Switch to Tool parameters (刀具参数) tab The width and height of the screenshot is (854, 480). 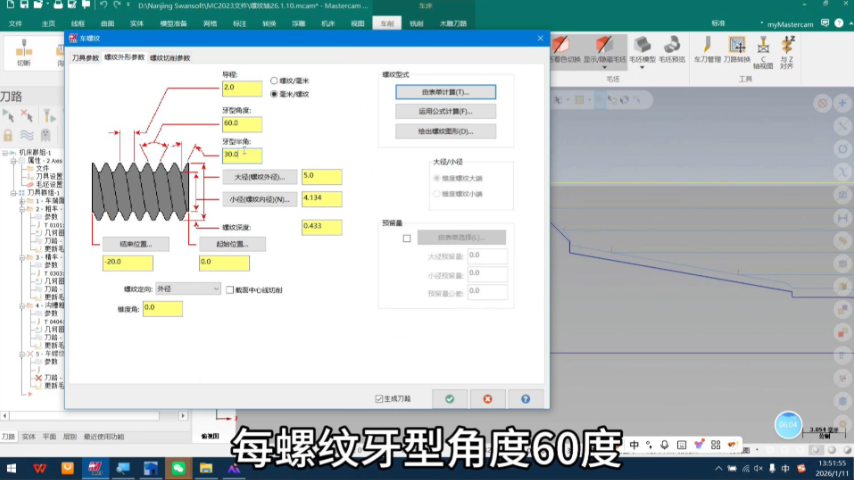coord(86,58)
